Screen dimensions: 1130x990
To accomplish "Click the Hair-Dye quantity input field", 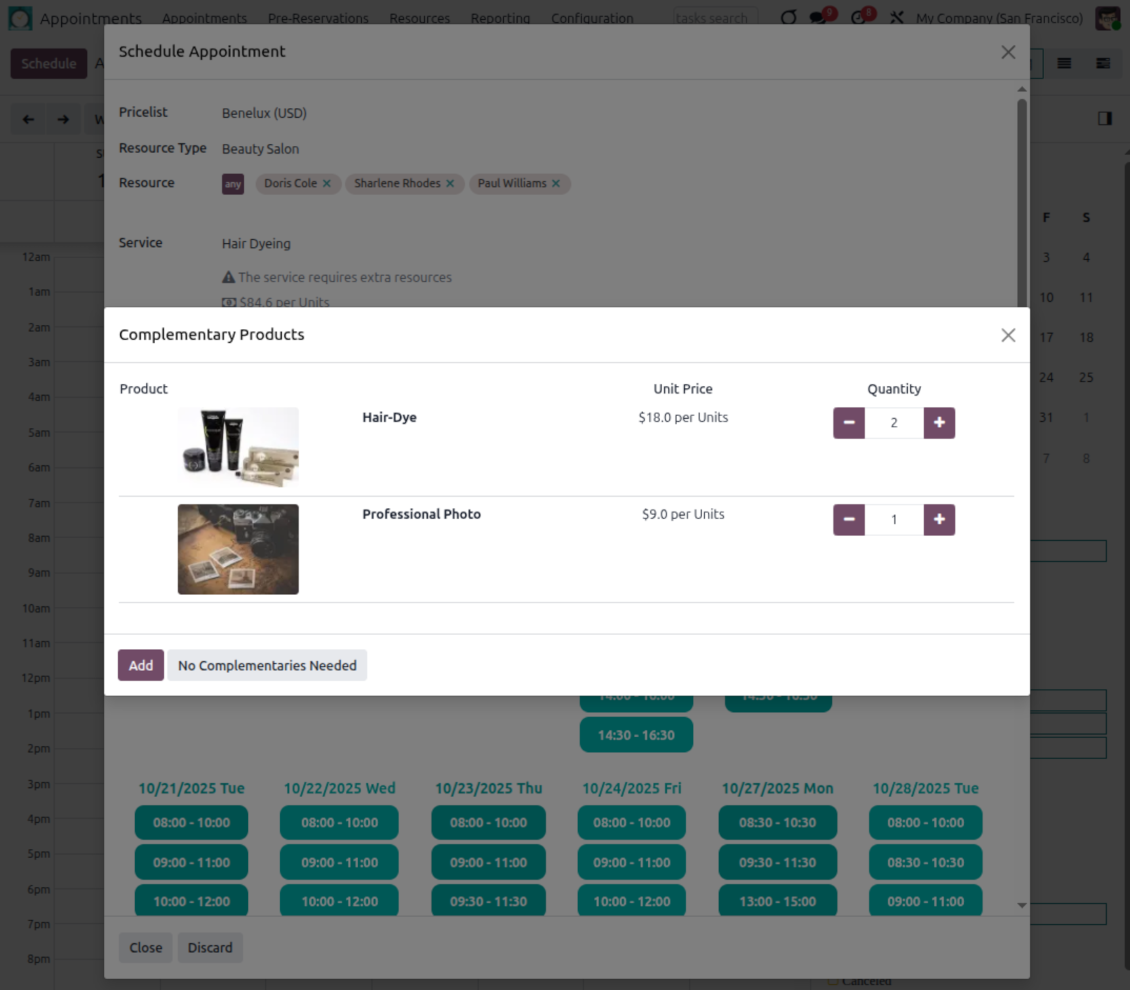I will point(894,423).
